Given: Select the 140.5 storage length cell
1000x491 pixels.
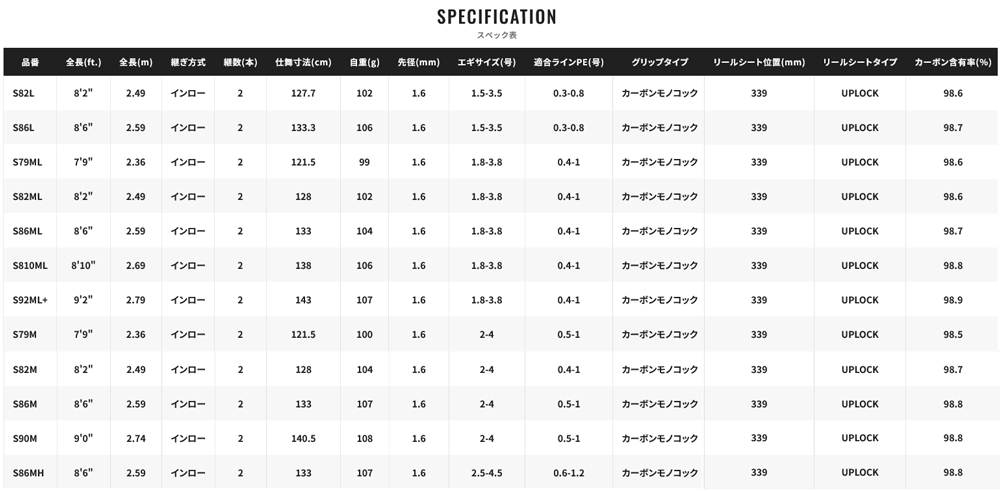Looking at the screenshot, I should point(304,438).
